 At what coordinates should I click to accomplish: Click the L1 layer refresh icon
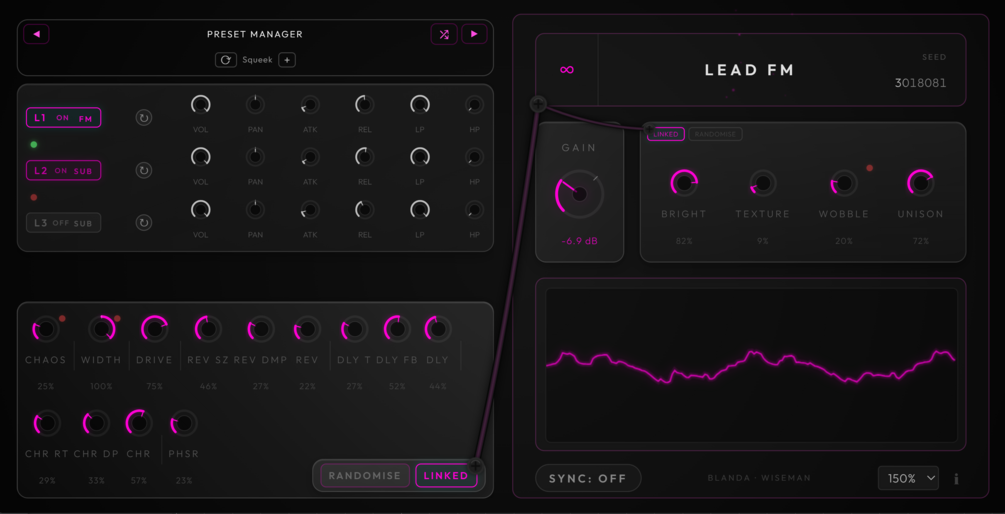tap(144, 118)
